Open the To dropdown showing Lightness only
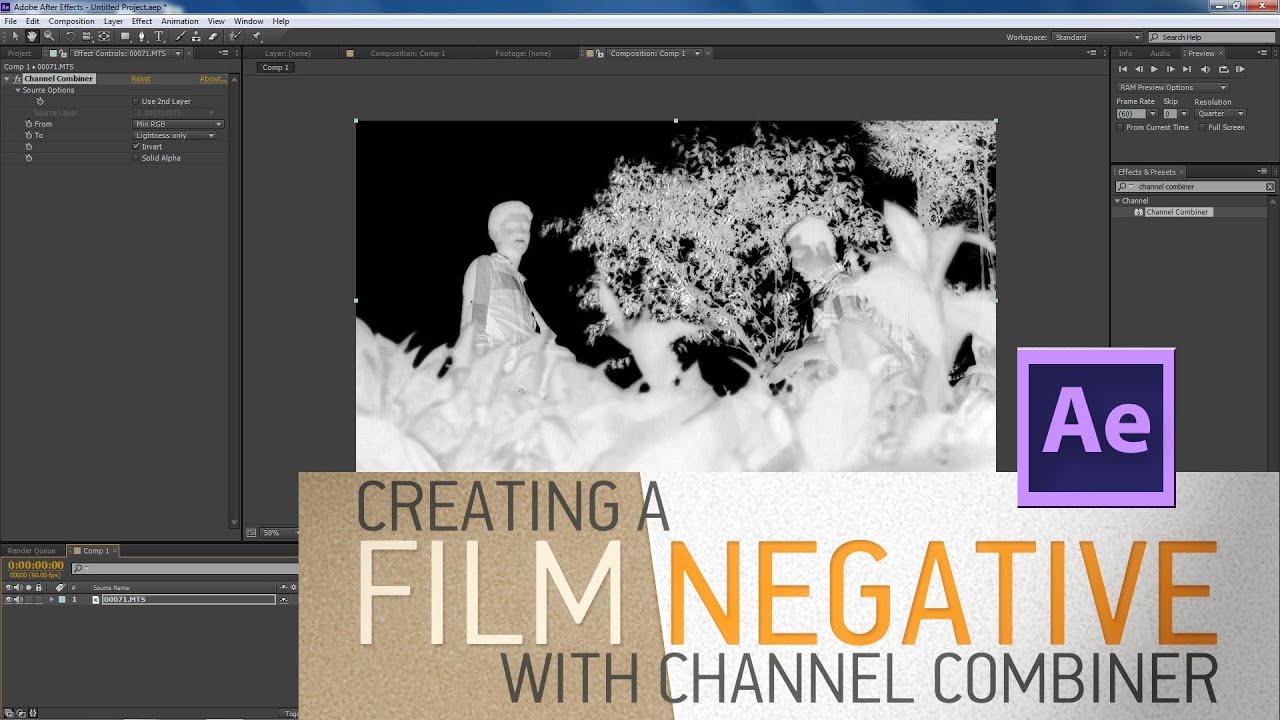1280x720 pixels. point(175,135)
